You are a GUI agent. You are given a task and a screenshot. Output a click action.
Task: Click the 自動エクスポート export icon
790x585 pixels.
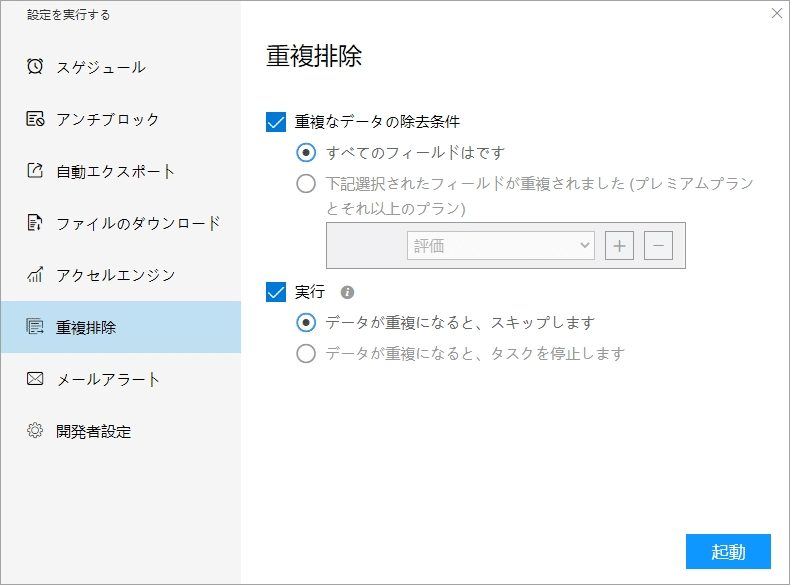point(35,171)
